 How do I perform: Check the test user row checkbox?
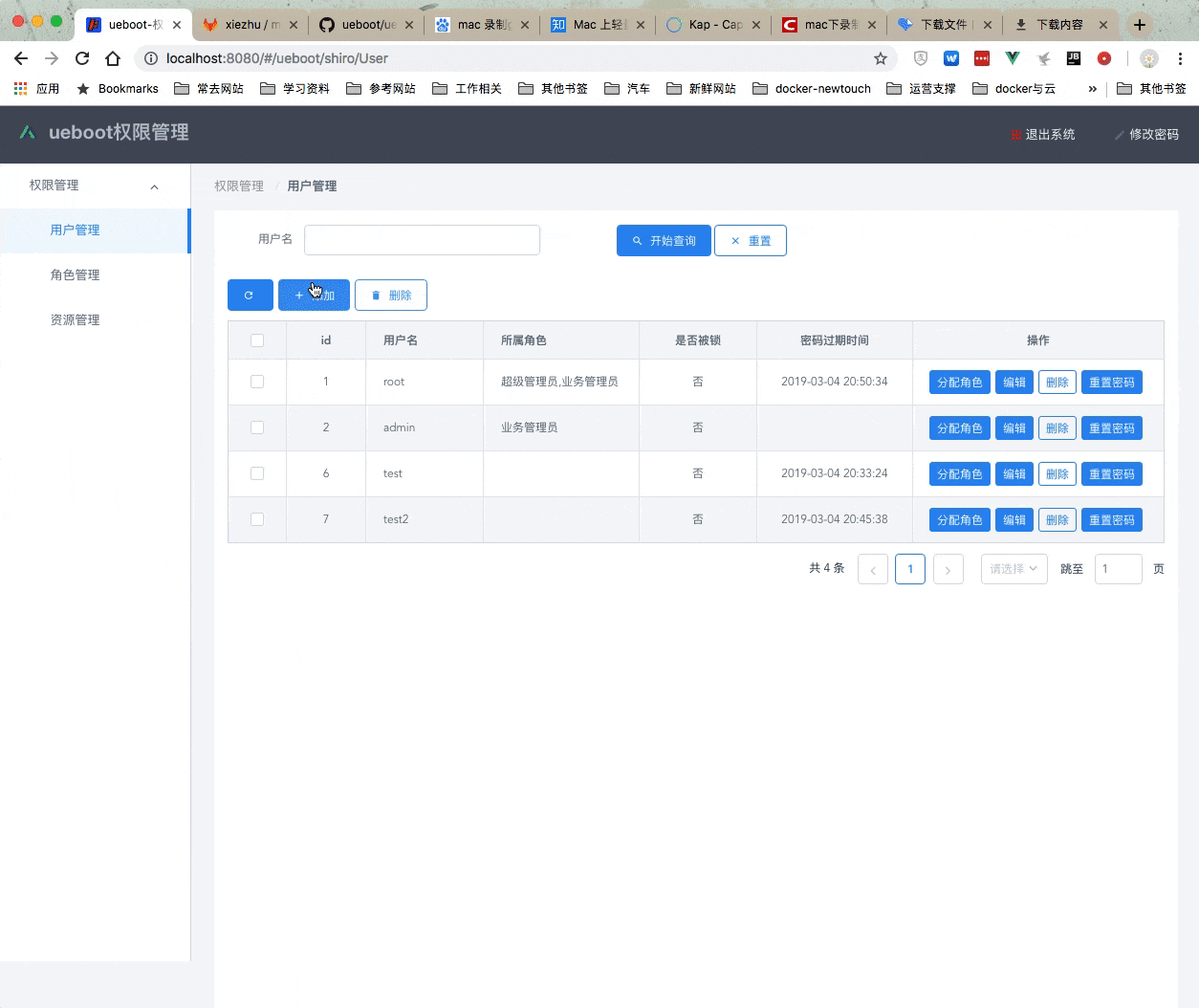[x=257, y=473]
